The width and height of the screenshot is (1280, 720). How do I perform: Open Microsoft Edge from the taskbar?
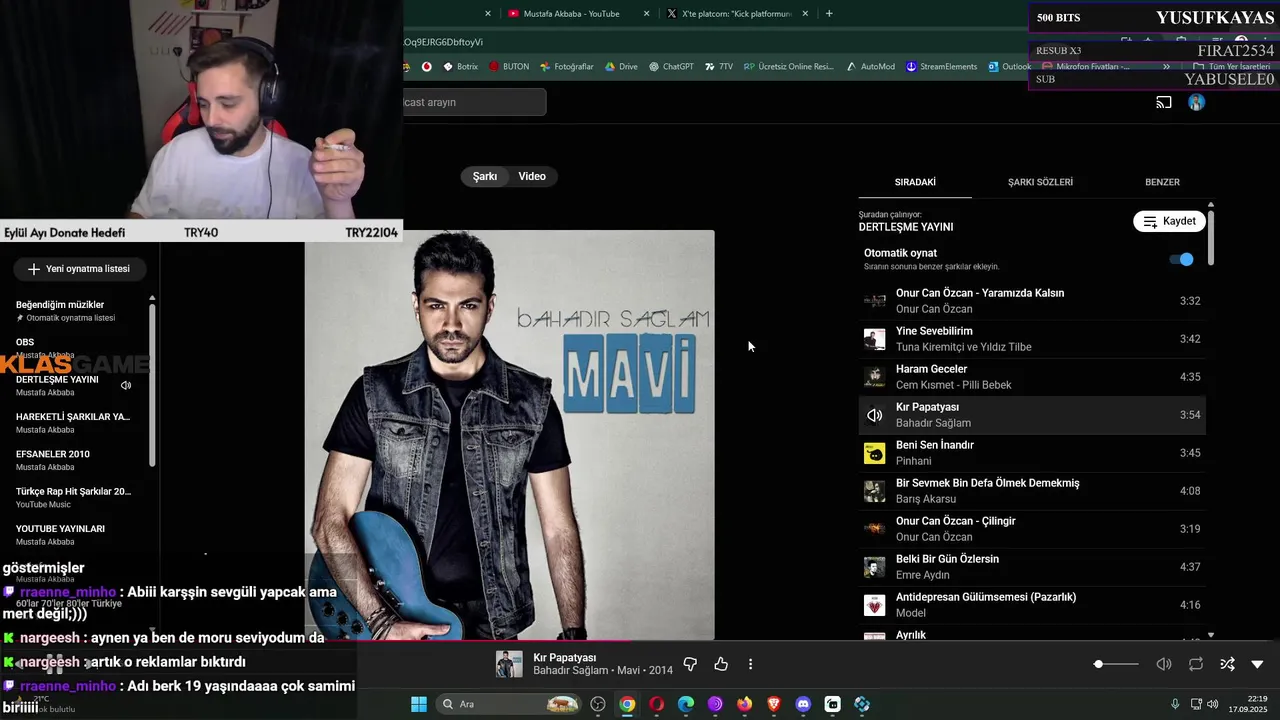click(686, 704)
